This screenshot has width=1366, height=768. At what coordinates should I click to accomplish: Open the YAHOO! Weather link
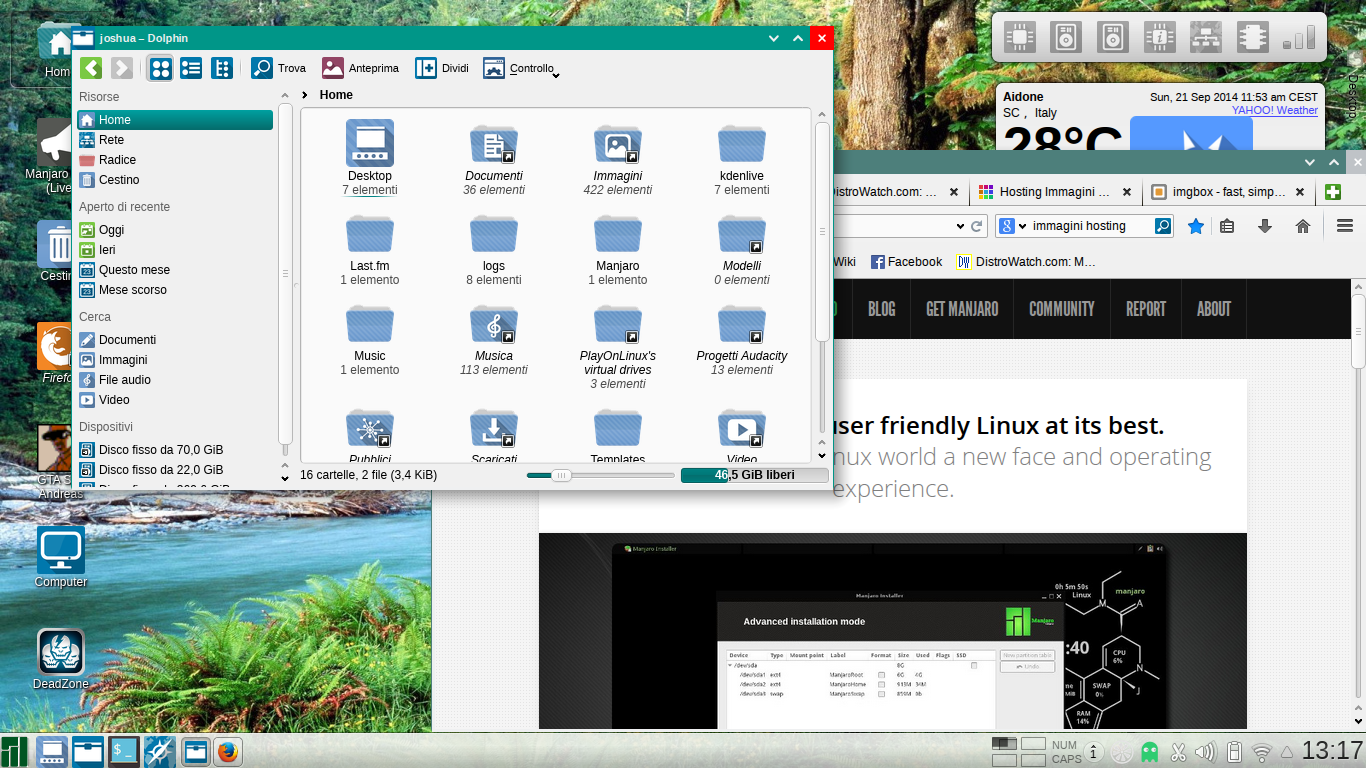point(1275,111)
